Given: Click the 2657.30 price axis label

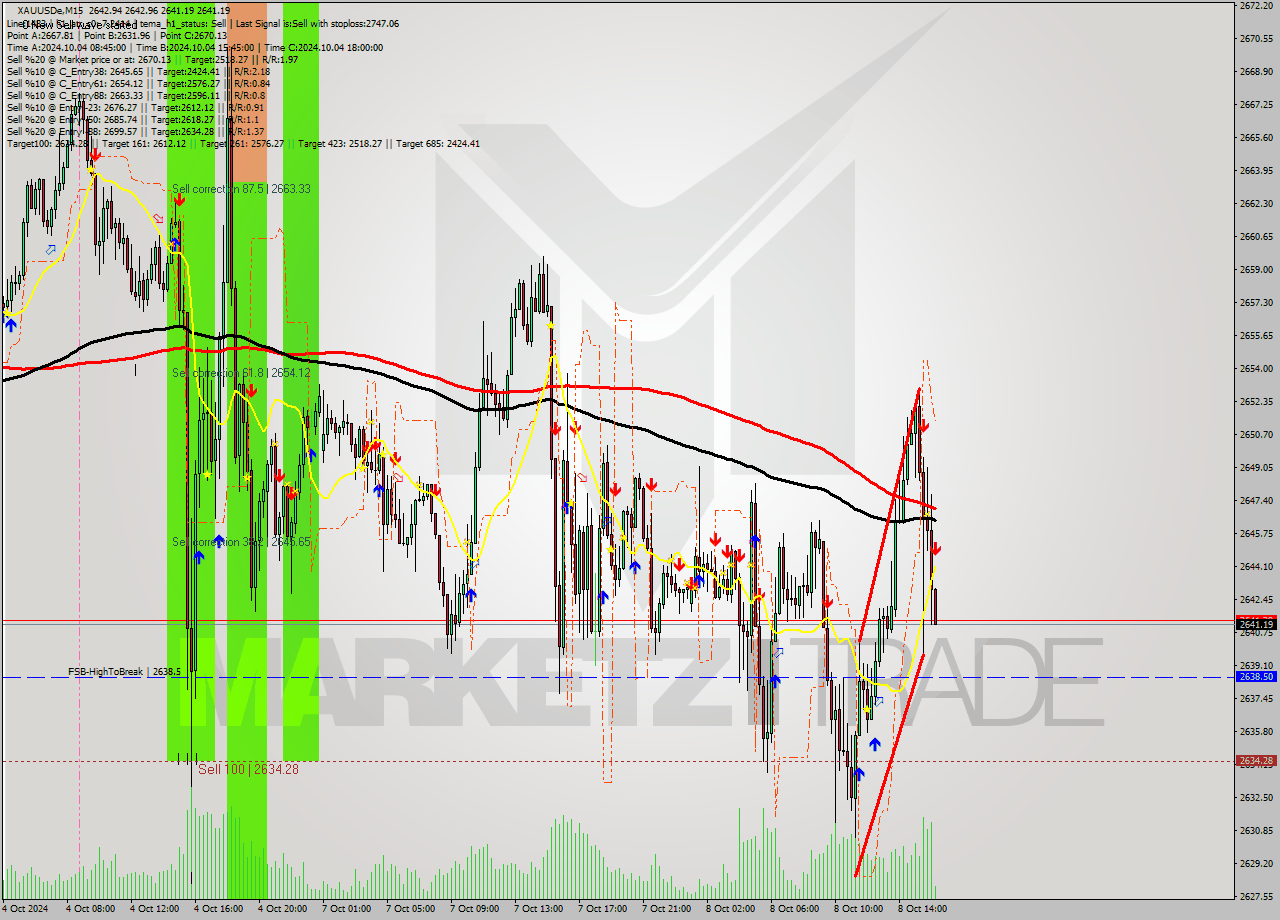Looking at the screenshot, I should (x=1256, y=303).
